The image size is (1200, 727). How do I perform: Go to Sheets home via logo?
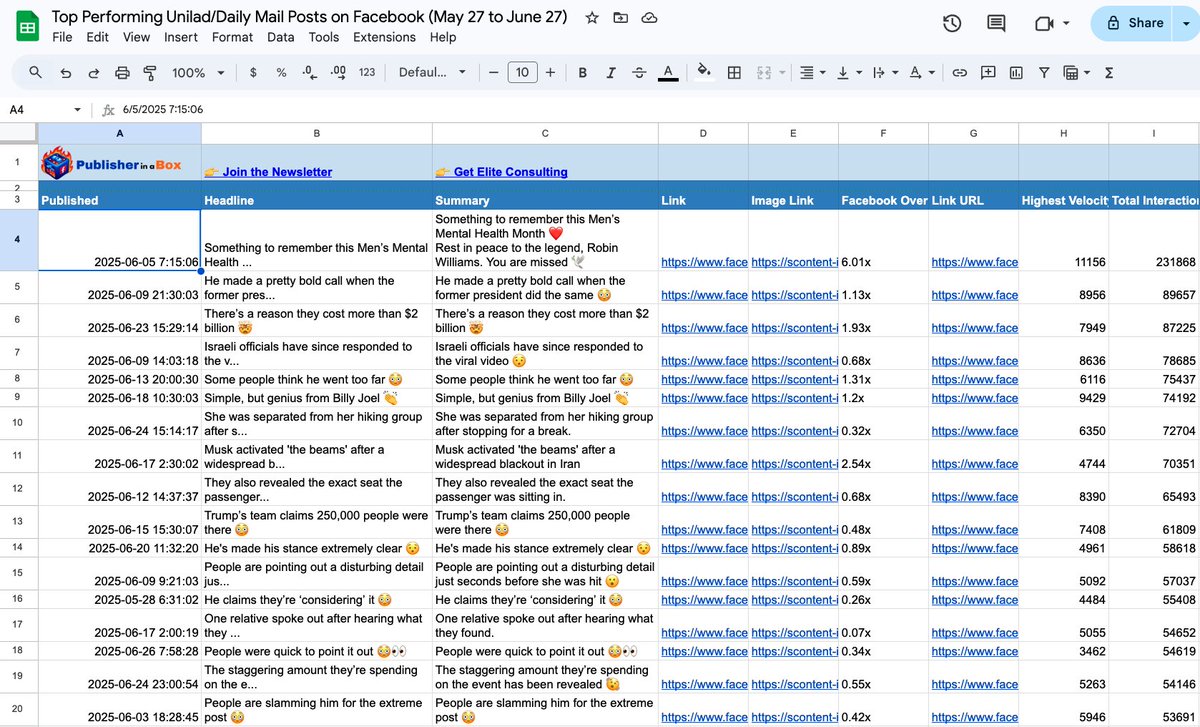27,26
